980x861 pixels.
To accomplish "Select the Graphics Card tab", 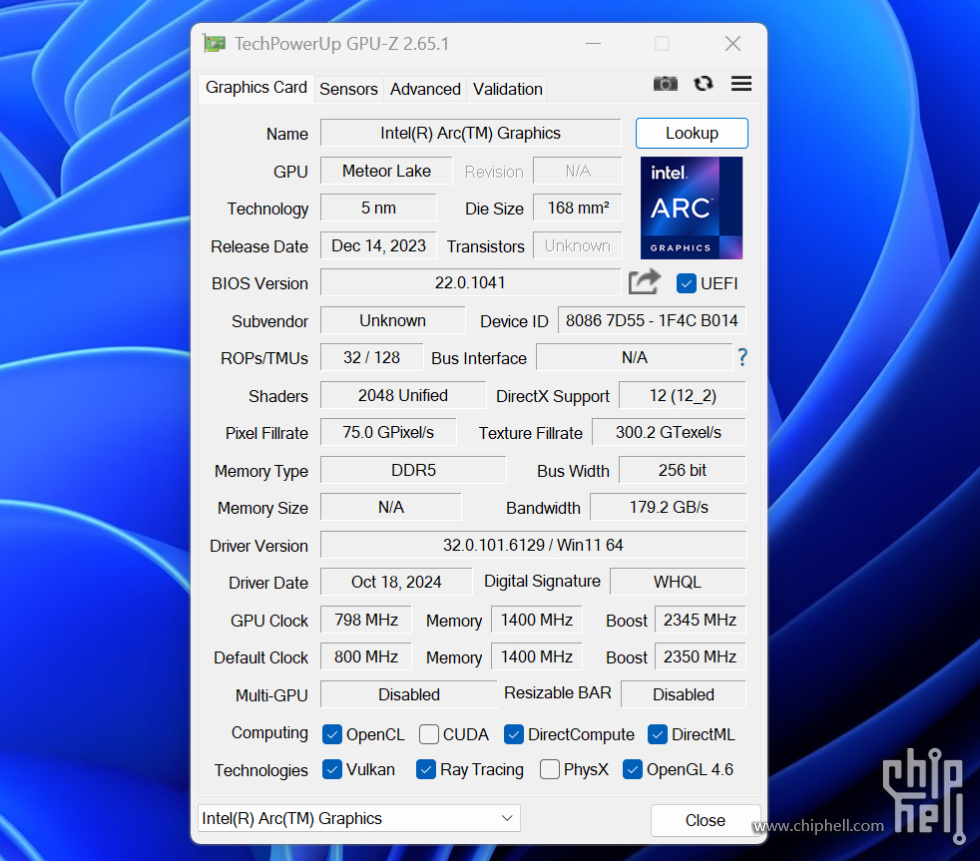I will pyautogui.click(x=256, y=87).
